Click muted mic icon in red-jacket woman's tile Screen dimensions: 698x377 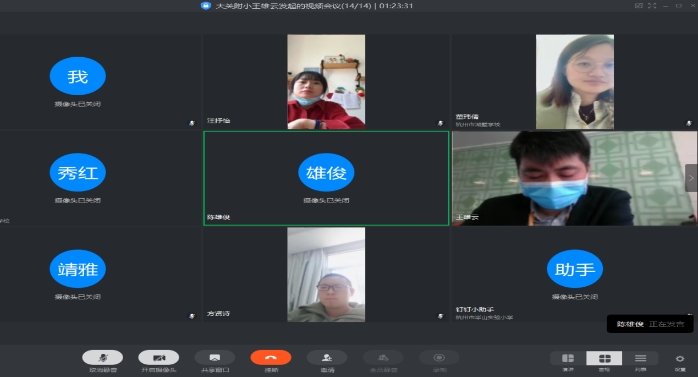click(x=440, y=123)
